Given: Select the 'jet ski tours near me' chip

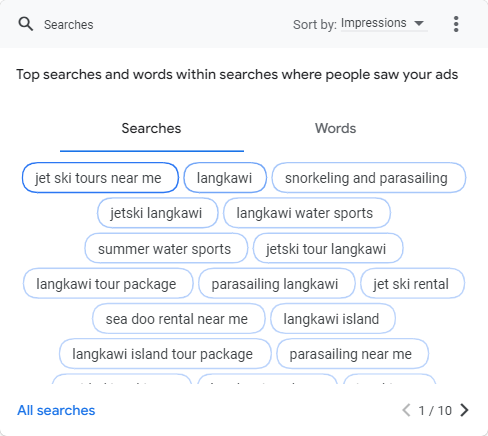Looking at the screenshot, I should coord(100,178).
